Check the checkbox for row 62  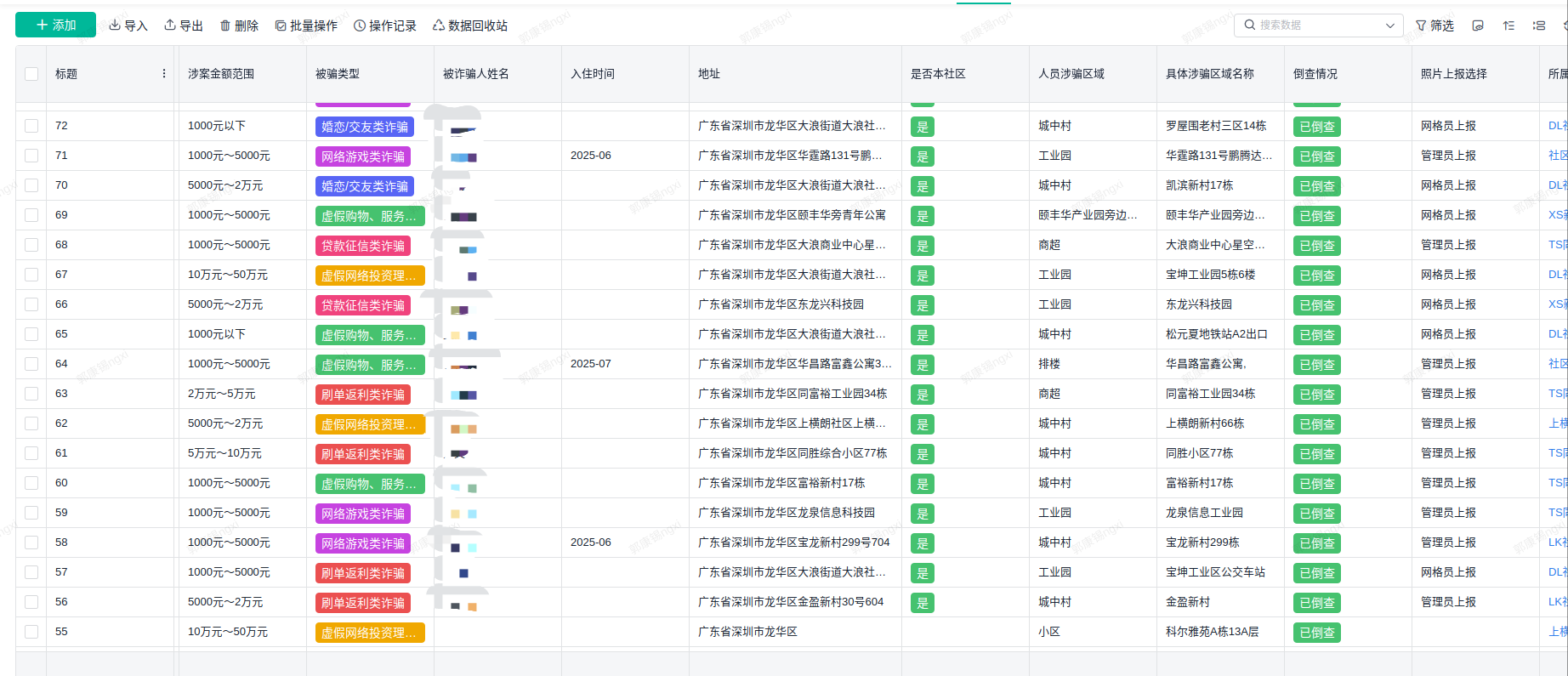pyautogui.click(x=31, y=423)
